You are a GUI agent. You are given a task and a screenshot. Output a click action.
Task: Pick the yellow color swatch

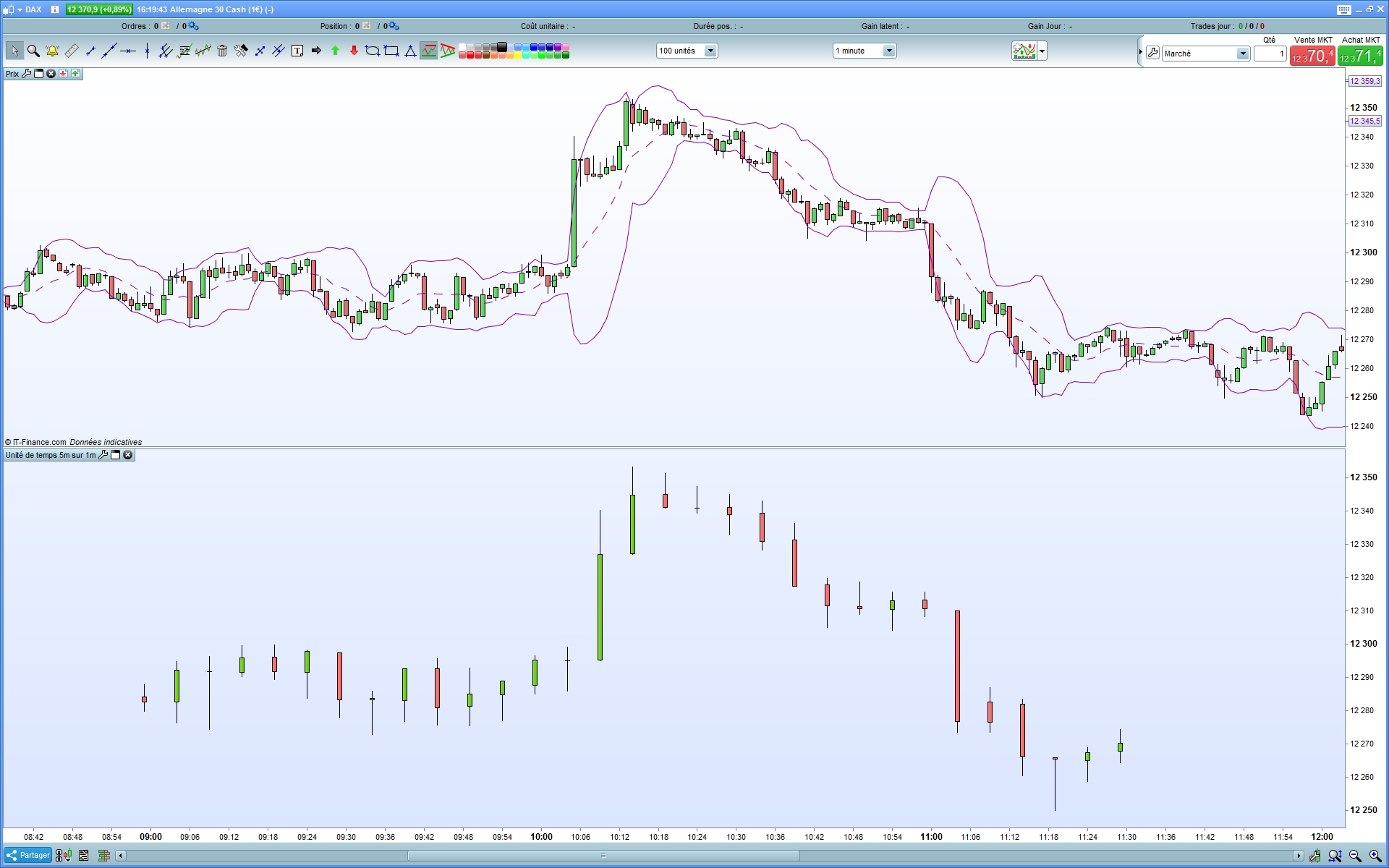pos(519,55)
